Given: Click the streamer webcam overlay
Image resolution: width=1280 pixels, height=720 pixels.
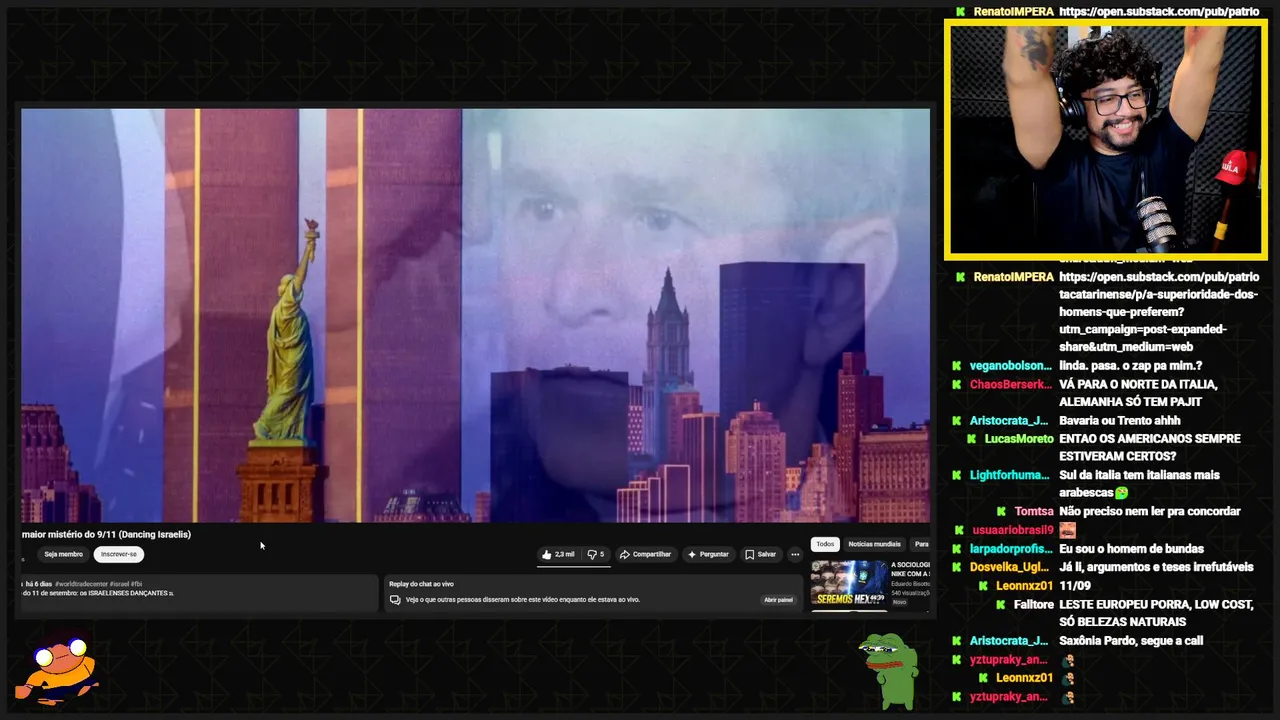Looking at the screenshot, I should 1106,139.
